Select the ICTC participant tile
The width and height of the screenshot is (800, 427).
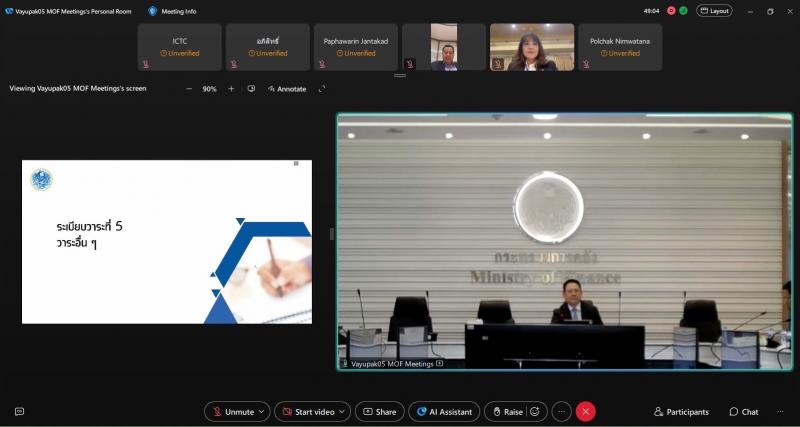(180, 47)
